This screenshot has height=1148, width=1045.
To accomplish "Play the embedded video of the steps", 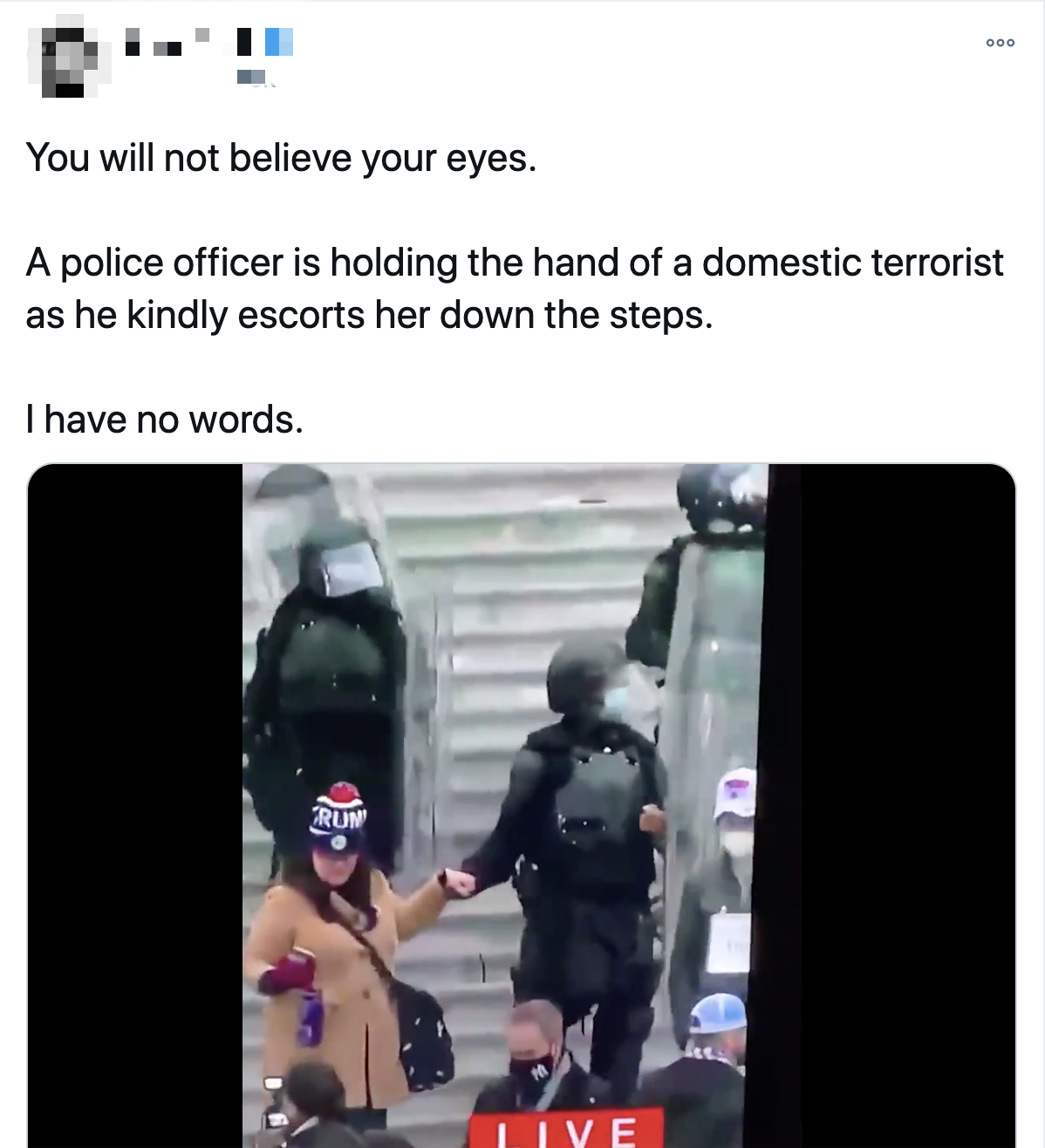I will tap(522, 805).
